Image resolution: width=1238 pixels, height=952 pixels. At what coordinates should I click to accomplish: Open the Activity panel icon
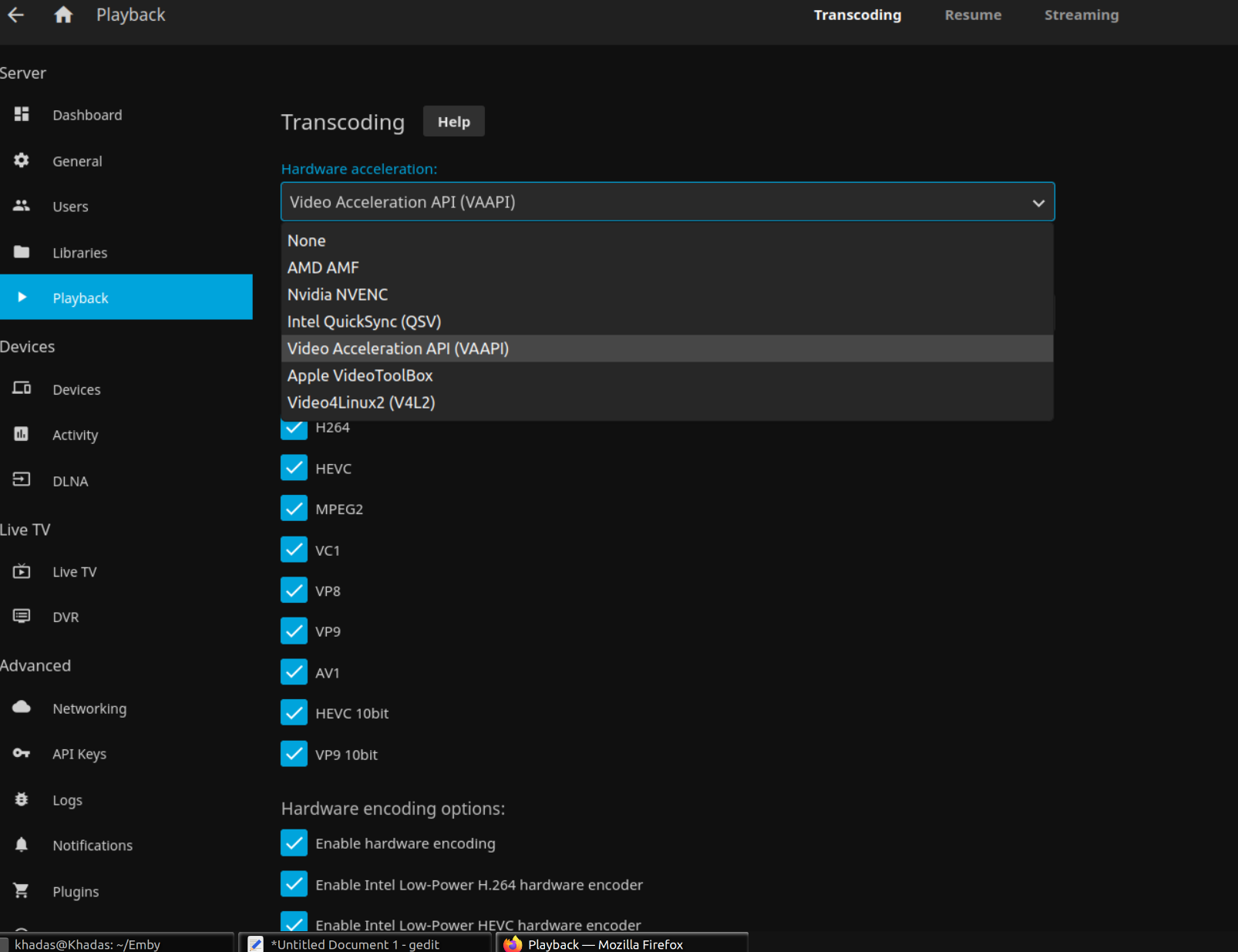(21, 434)
